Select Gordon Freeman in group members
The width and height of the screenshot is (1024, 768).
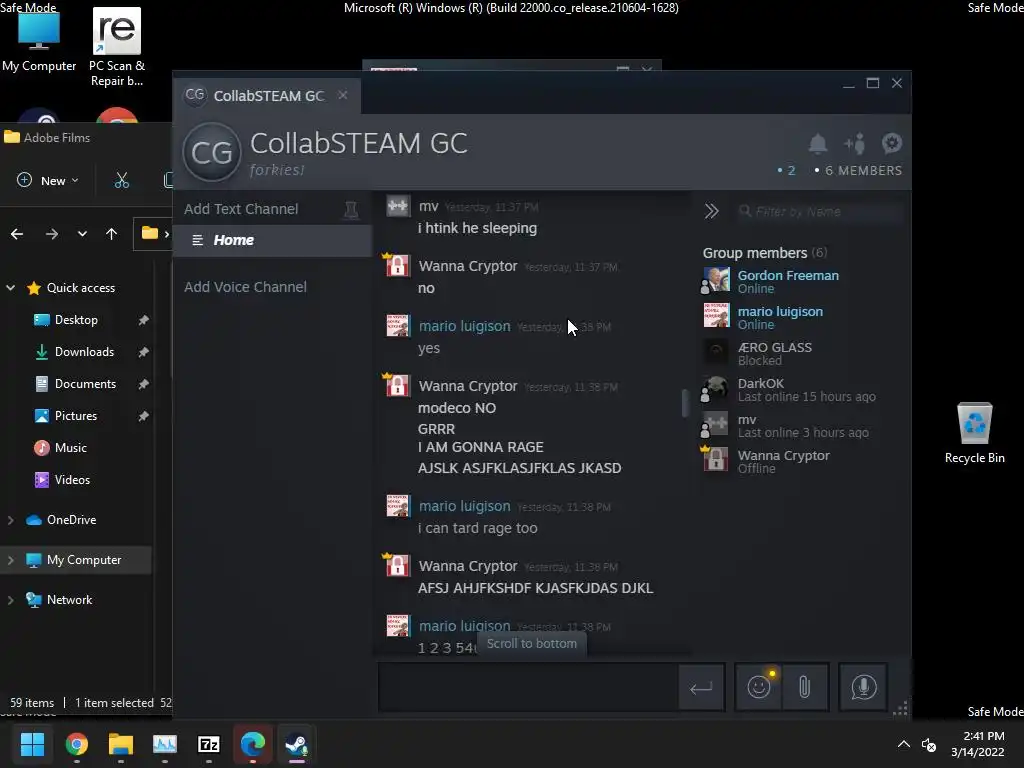803,281
